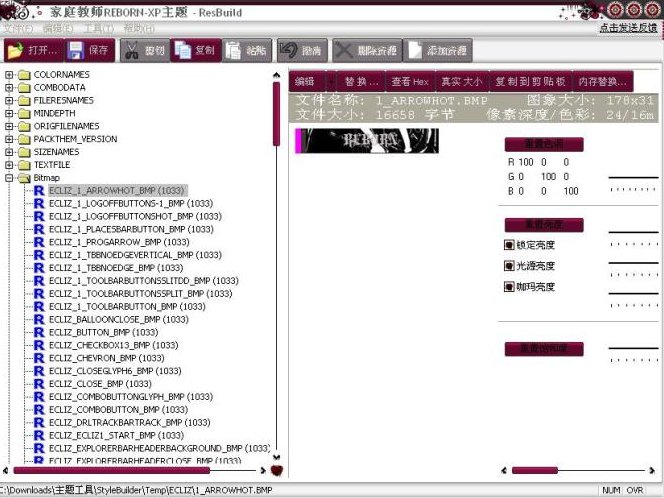The image size is (664, 498).
Task: Select ECLIZ_COMBOBUTTONGLYPH_BMP (1033)
Action: pyautogui.click(x=131, y=397)
